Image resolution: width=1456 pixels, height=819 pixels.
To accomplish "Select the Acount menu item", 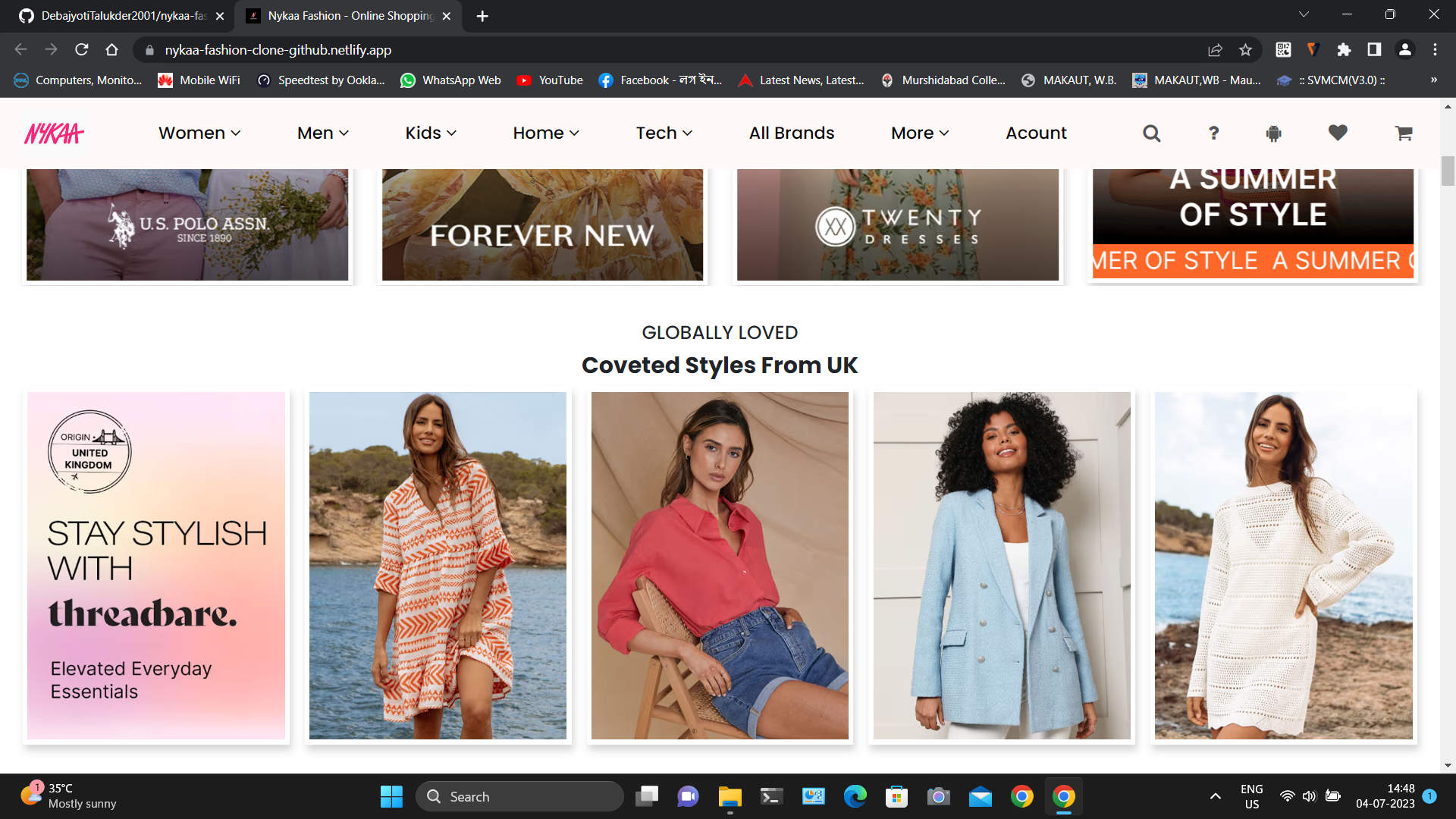I will (1035, 133).
